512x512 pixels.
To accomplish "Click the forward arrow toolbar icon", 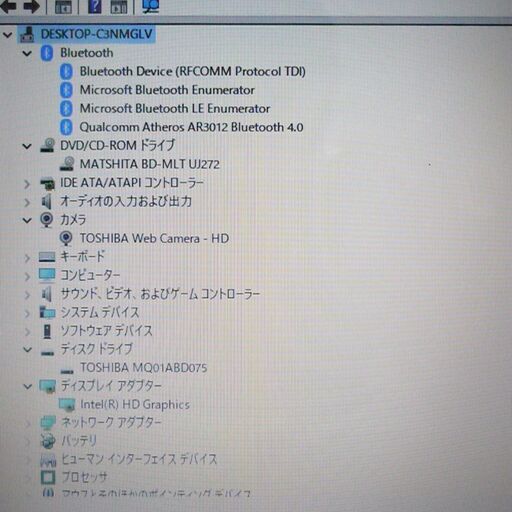I will (x=32, y=7).
